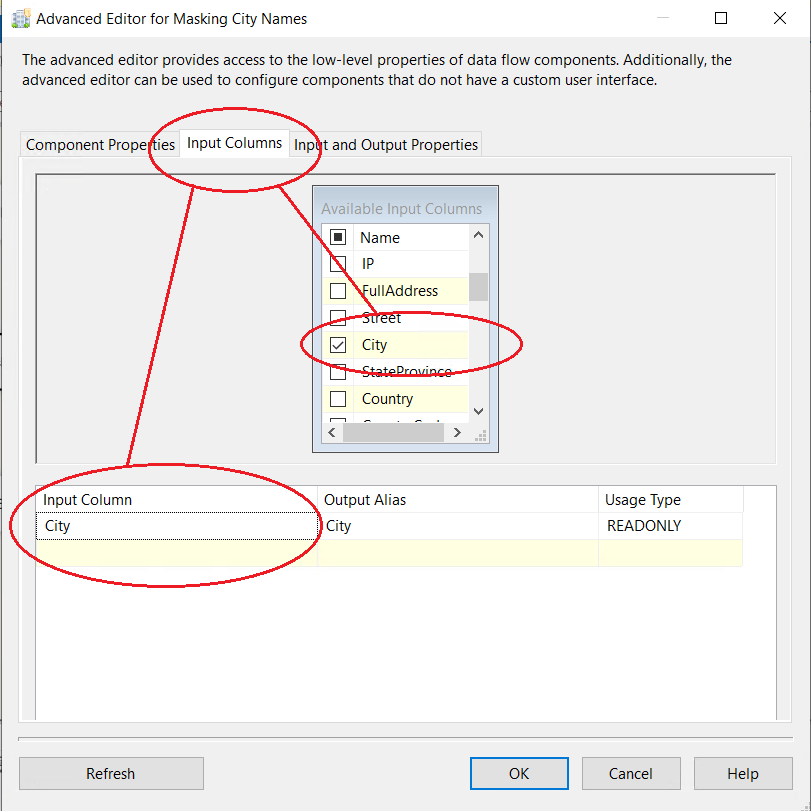The image size is (811, 811).
Task: Toggle the Name select-all checkbox
Action: pos(338,238)
